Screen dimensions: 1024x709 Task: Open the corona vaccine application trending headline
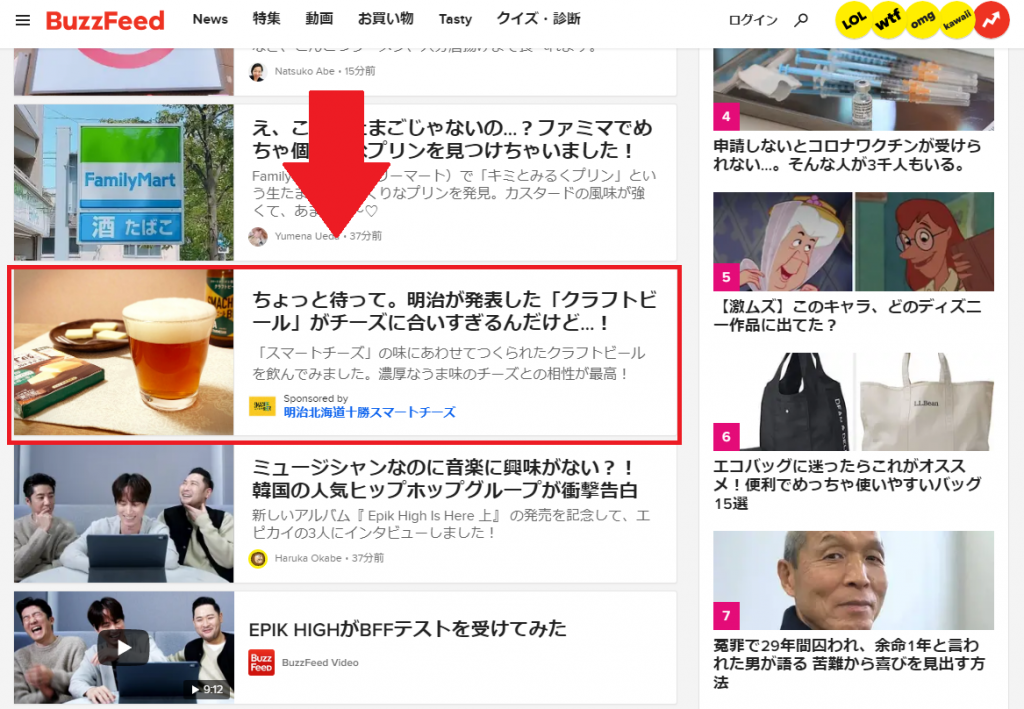pos(847,155)
